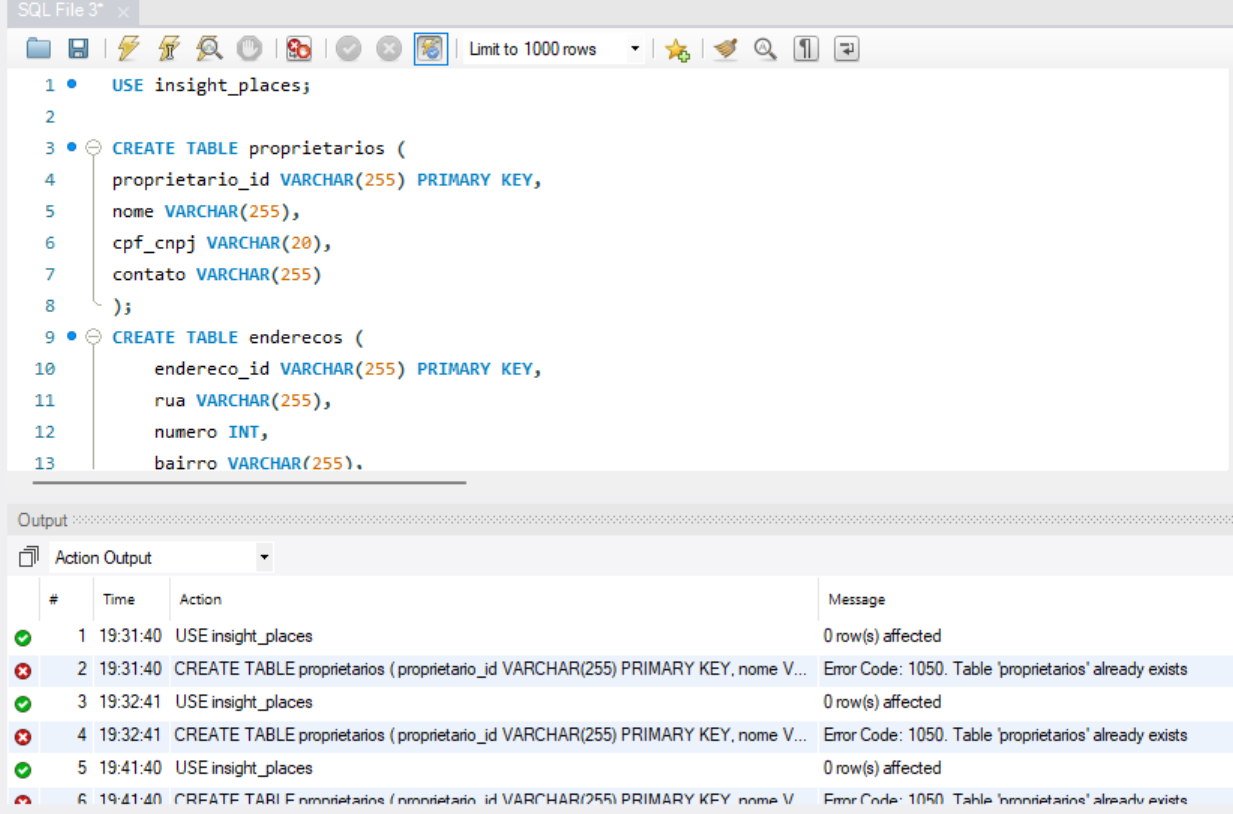Click the green success icon of row 3
Viewport: 1233px width, 814px height.
[23, 703]
